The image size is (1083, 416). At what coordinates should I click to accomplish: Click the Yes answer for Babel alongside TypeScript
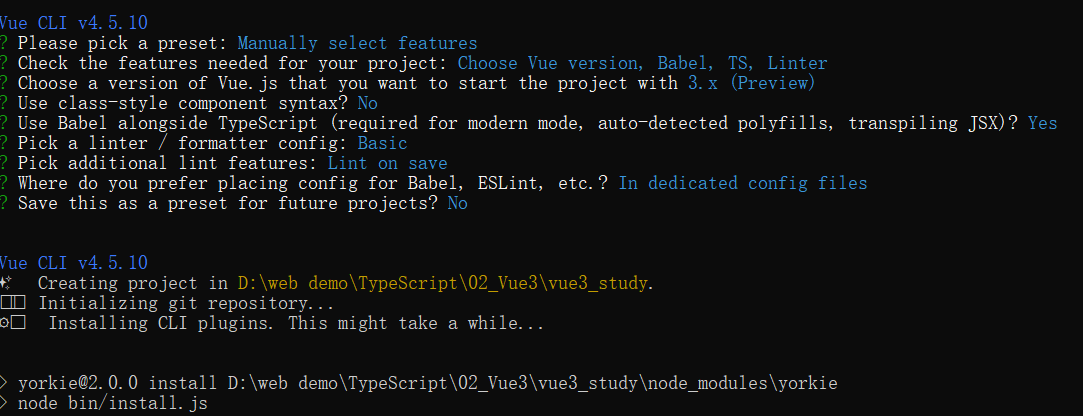point(1042,124)
